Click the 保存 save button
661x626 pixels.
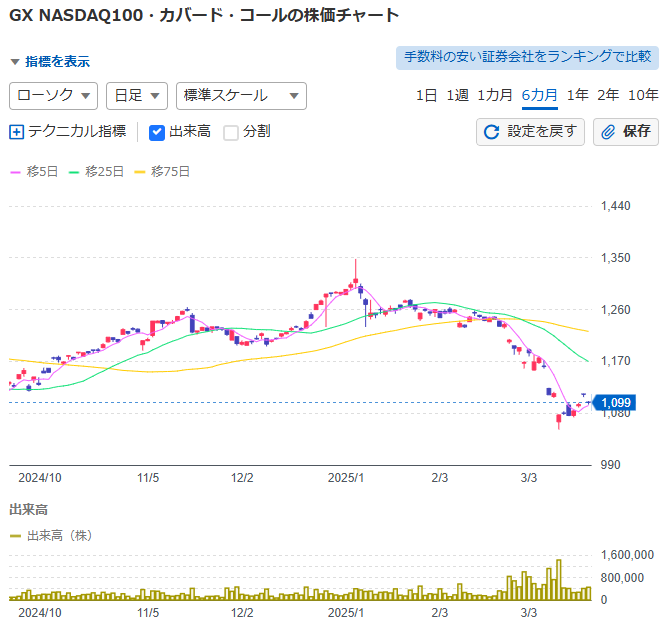pyautogui.click(x=626, y=132)
